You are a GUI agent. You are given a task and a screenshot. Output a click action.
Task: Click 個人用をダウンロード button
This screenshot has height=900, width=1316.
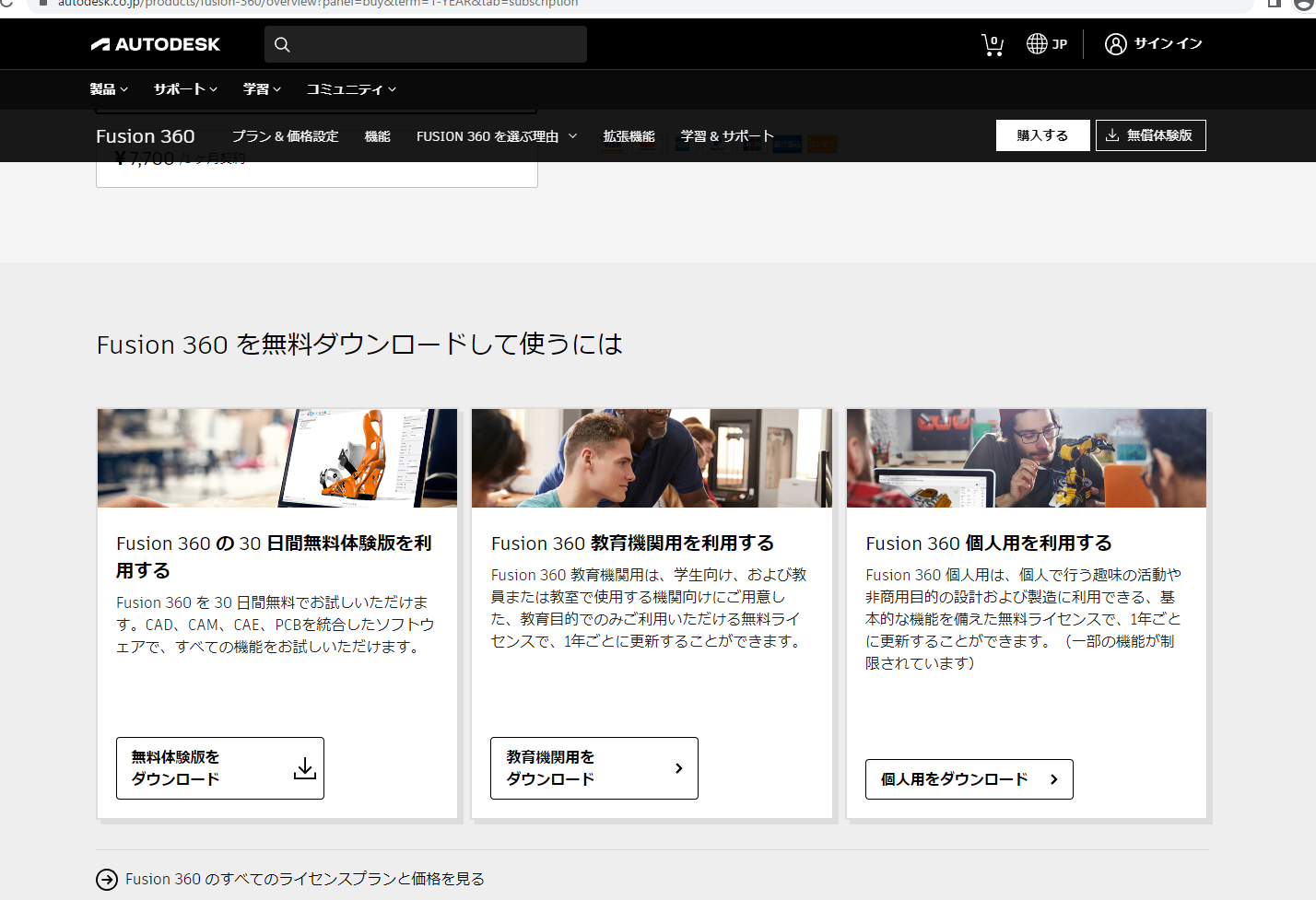[969, 779]
